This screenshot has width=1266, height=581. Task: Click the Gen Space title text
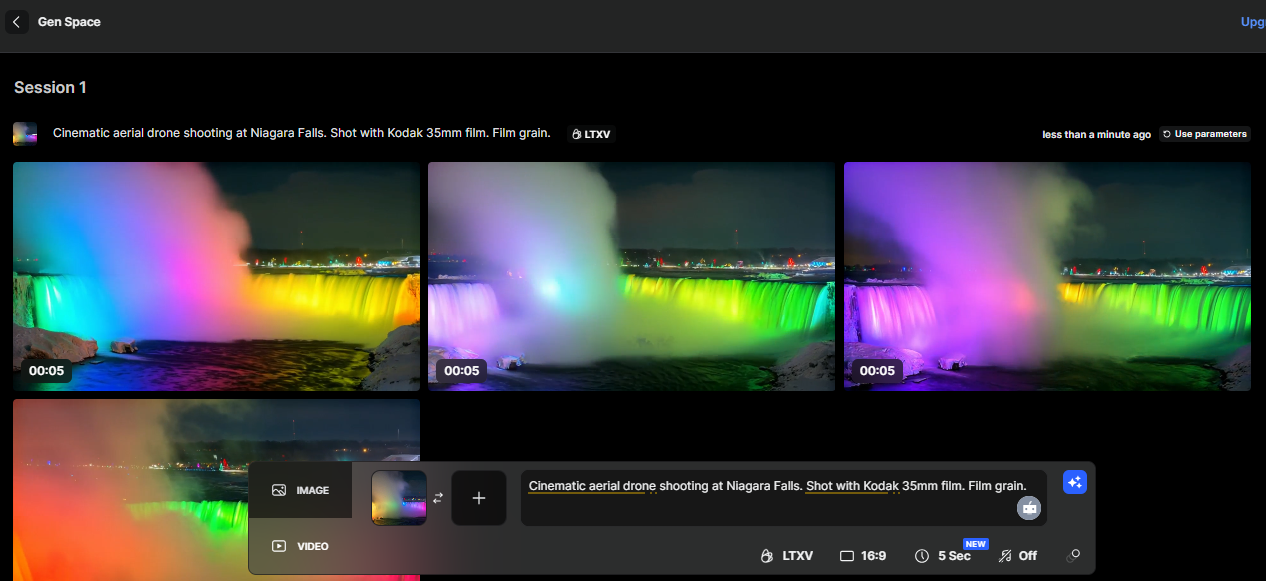pyautogui.click(x=69, y=22)
